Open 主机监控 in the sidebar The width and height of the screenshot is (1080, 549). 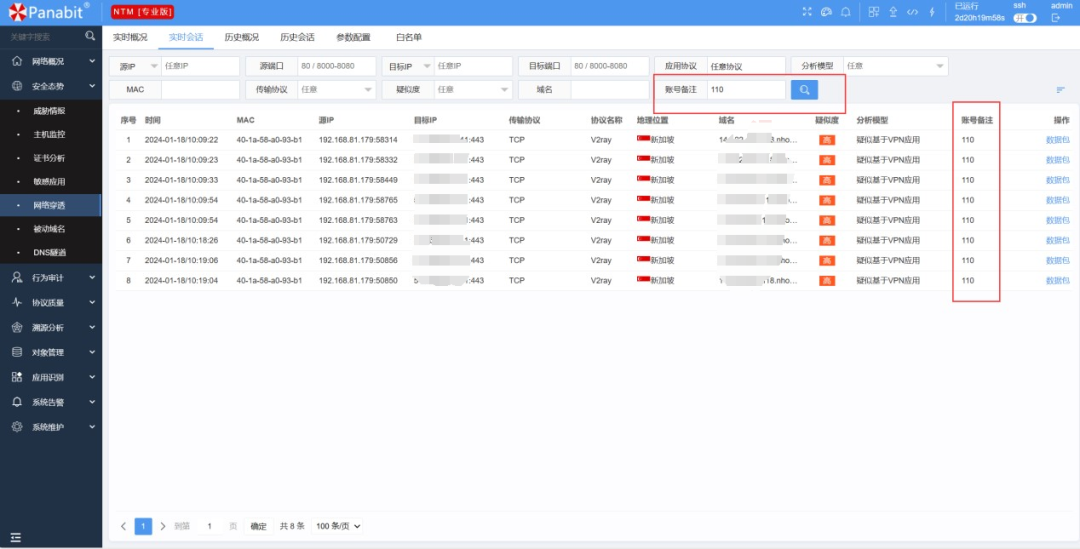click(50, 134)
